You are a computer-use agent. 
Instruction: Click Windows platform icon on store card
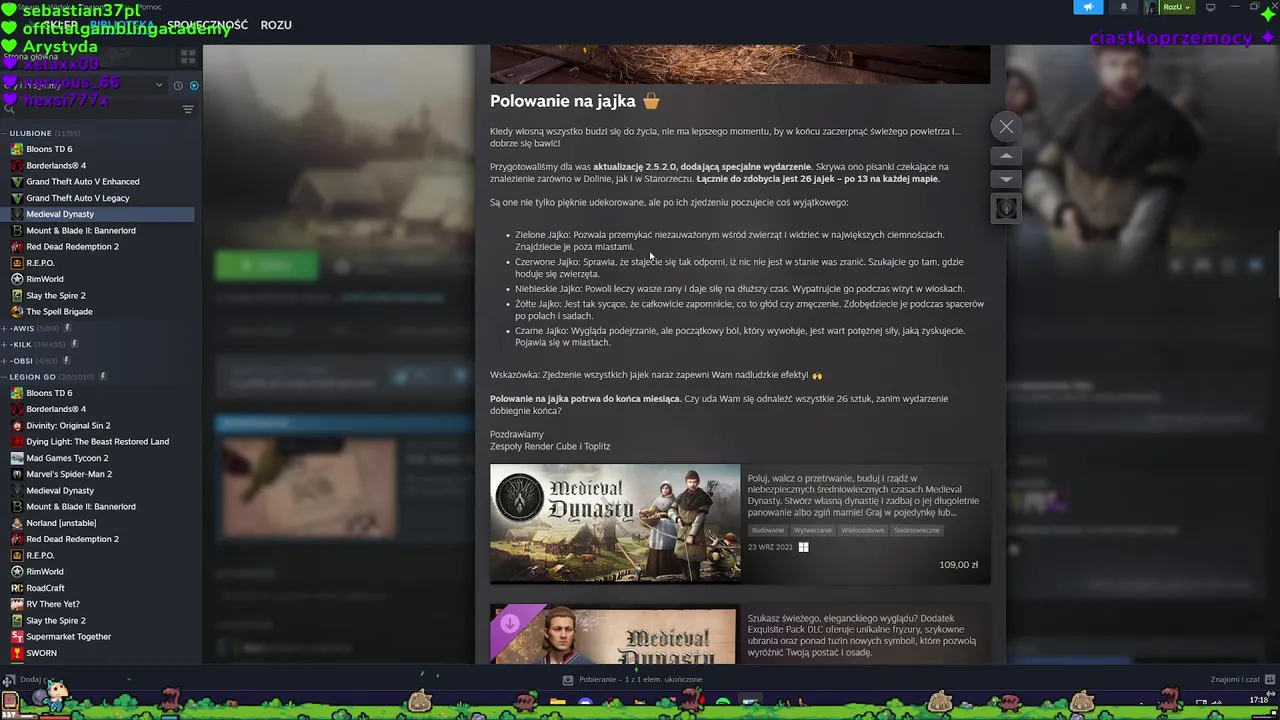point(803,547)
